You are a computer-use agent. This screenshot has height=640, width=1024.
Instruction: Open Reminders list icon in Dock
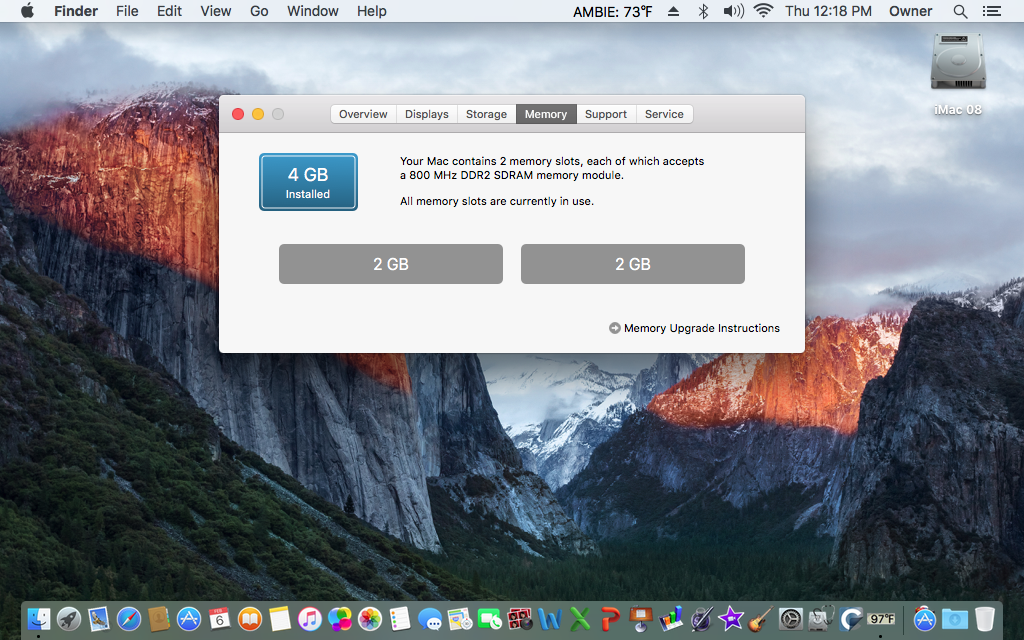pos(400,618)
